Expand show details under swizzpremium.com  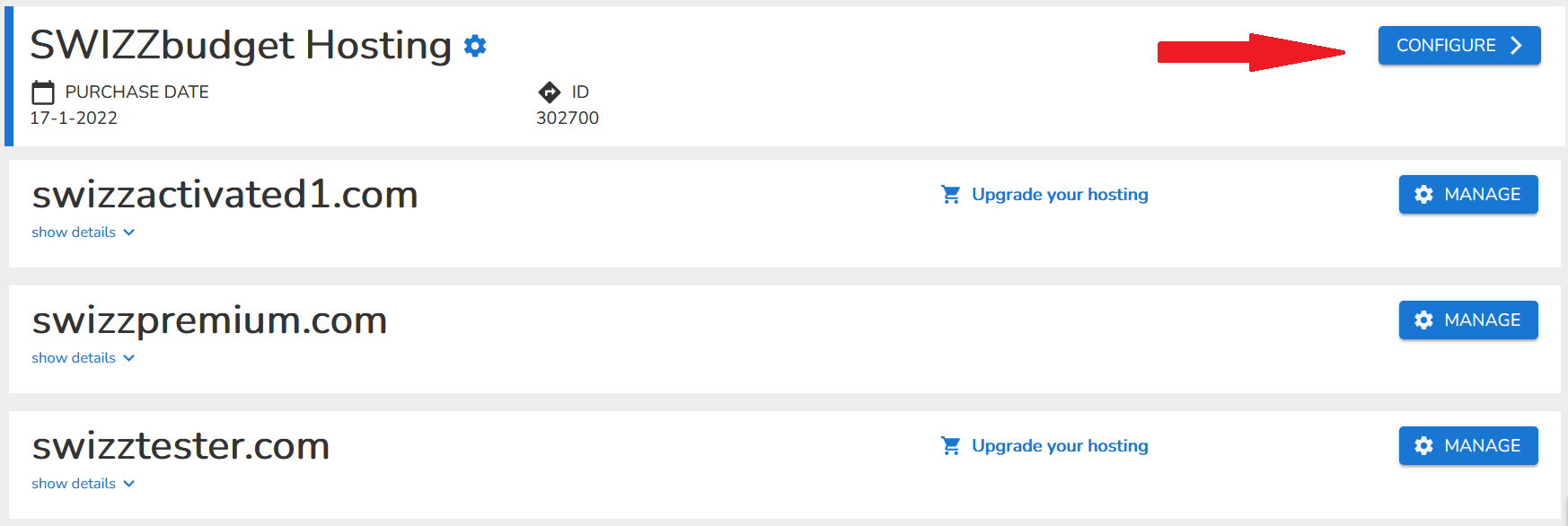point(83,358)
